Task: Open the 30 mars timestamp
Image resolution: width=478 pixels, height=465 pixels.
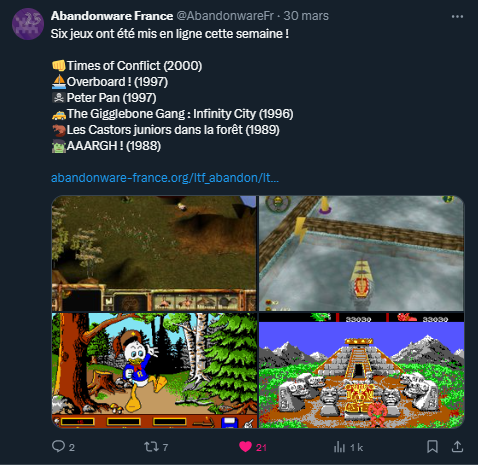Action: pyautogui.click(x=306, y=16)
